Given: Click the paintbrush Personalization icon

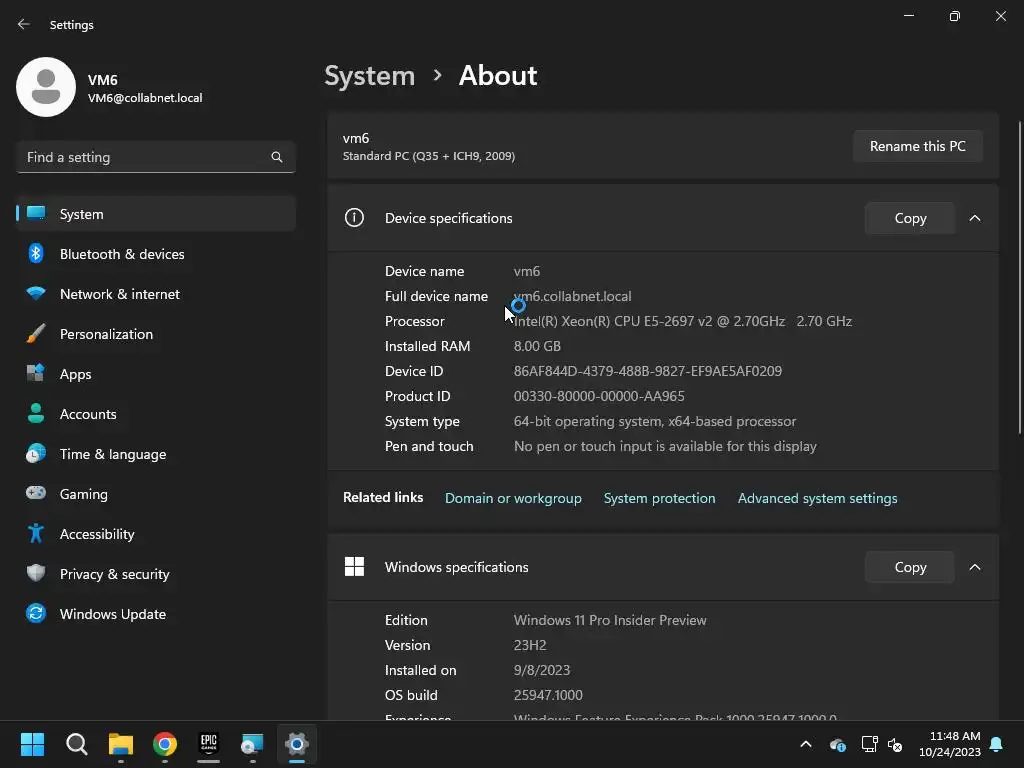Looking at the screenshot, I should (36, 333).
